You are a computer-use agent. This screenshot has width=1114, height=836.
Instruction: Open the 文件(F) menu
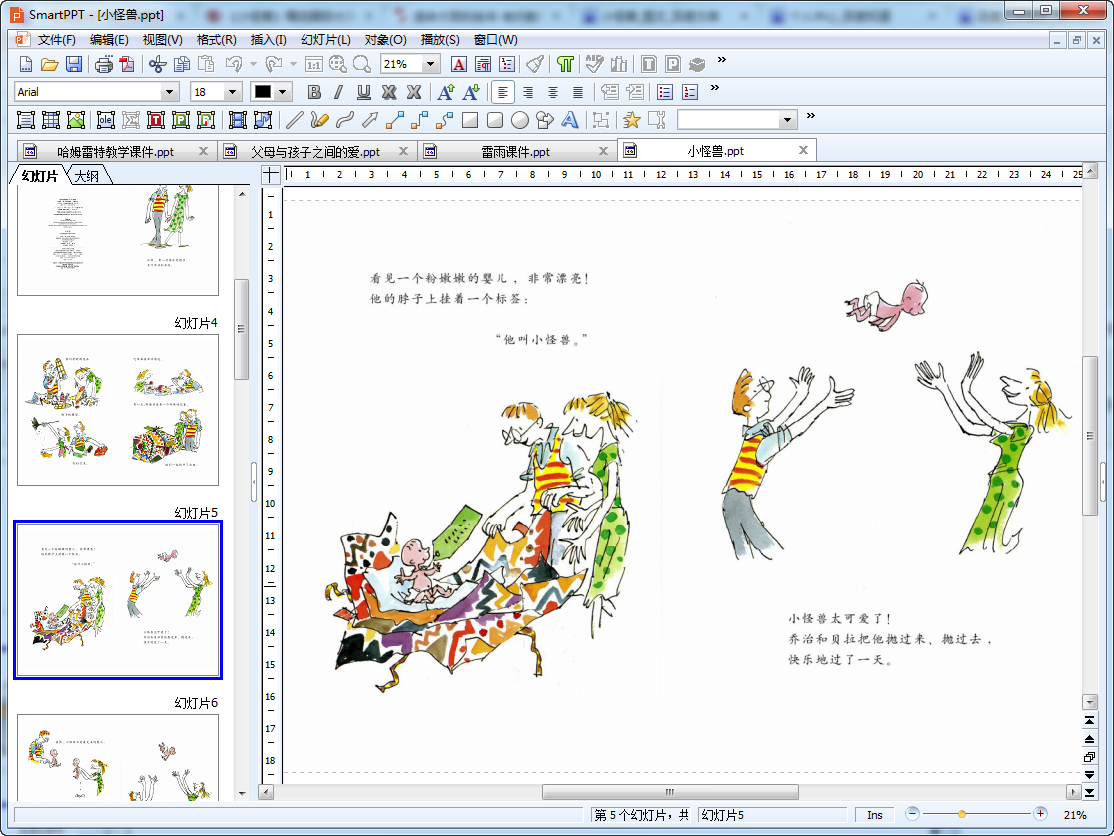pyautogui.click(x=56, y=40)
